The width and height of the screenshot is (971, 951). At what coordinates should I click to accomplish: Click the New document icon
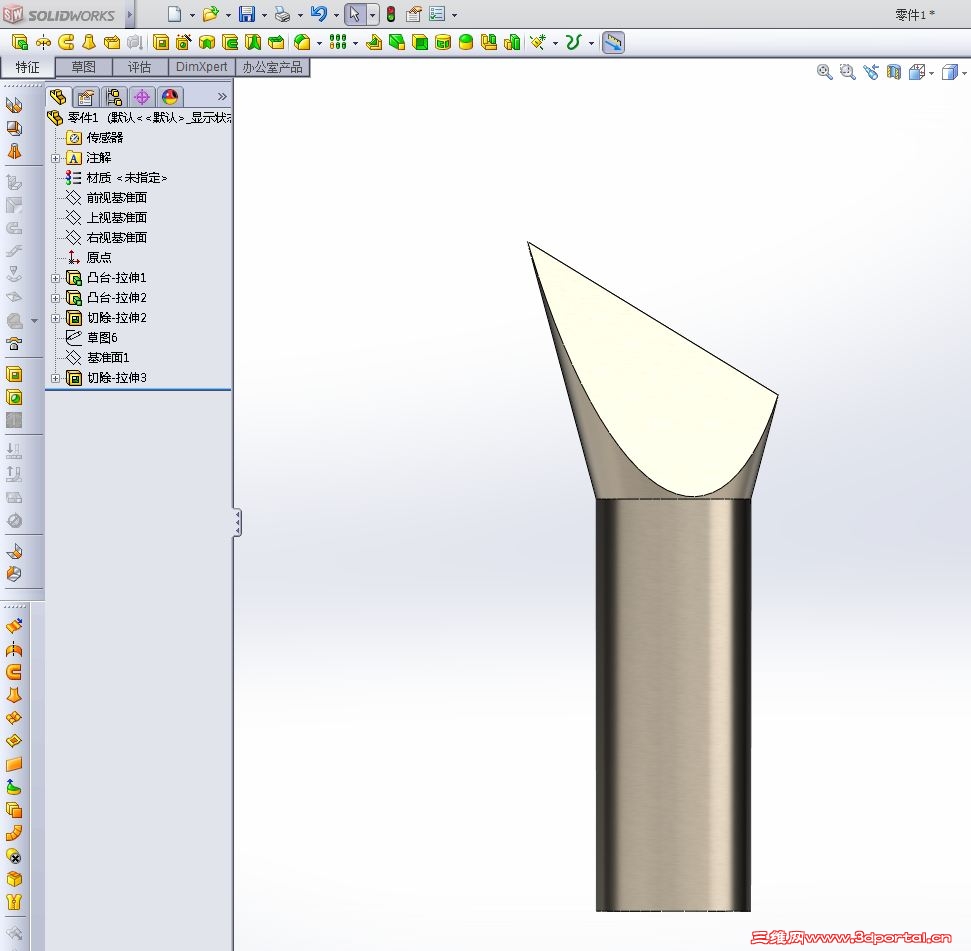175,14
